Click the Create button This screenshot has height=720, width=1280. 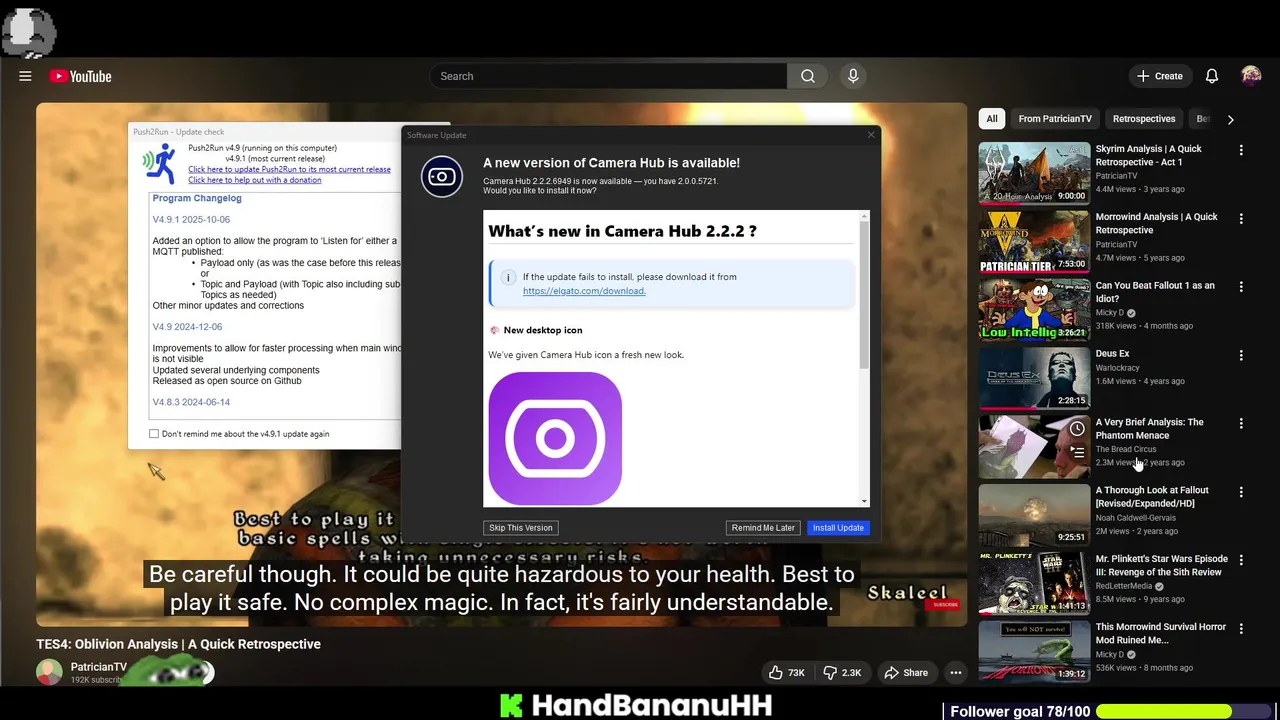pos(1160,76)
